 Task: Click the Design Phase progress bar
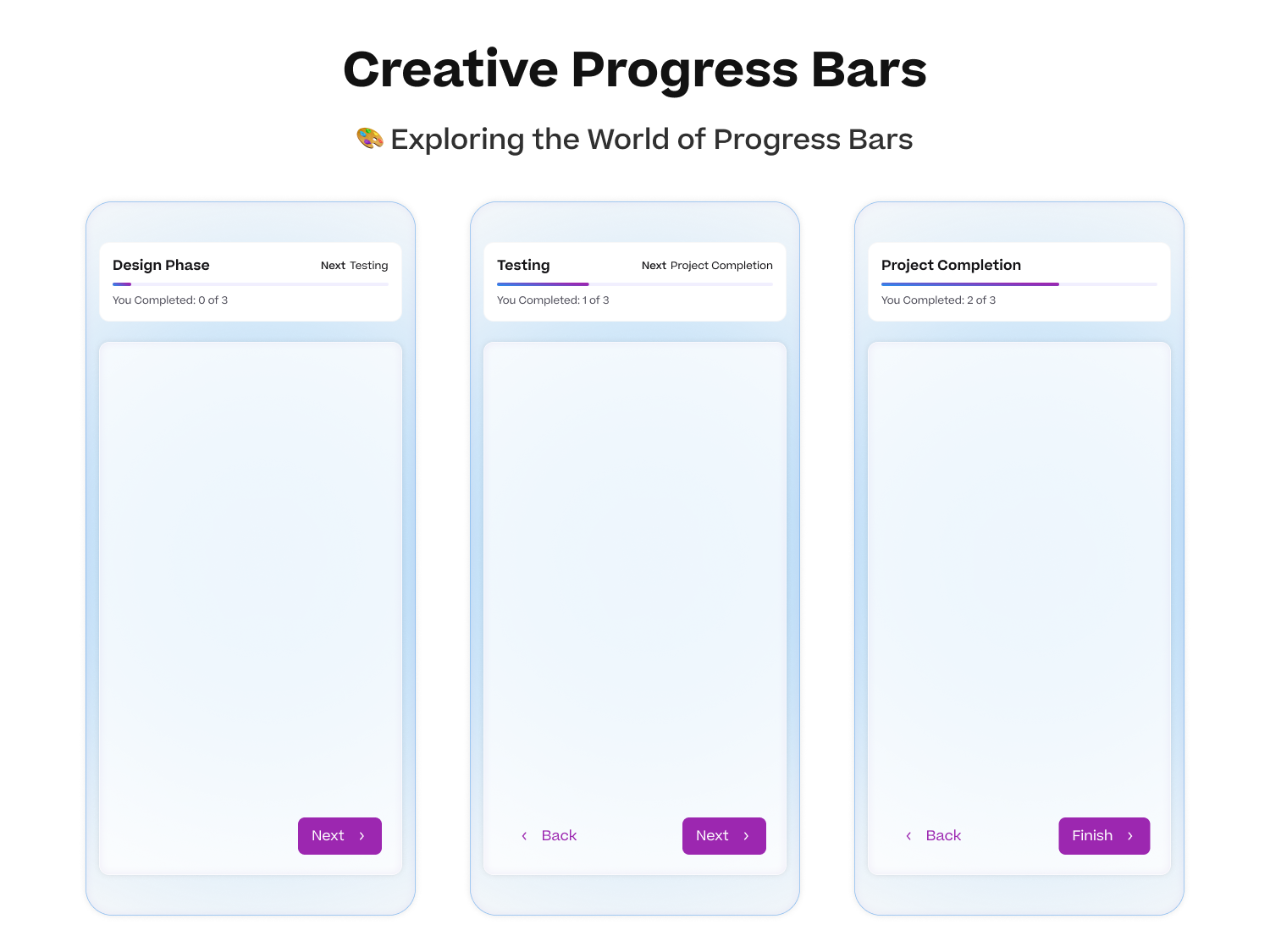[x=250, y=283]
